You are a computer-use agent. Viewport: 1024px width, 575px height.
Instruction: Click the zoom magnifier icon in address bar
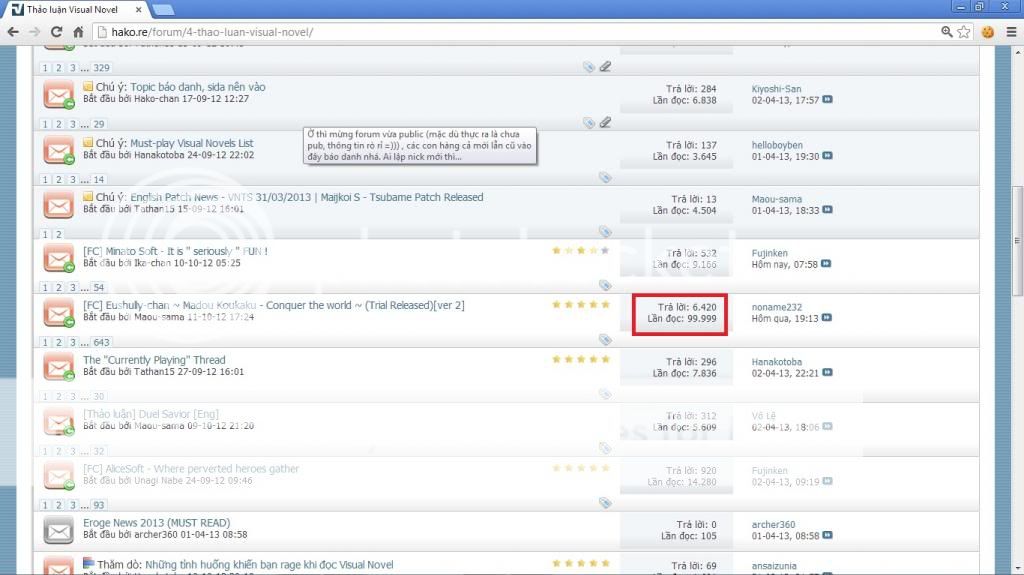pos(946,32)
